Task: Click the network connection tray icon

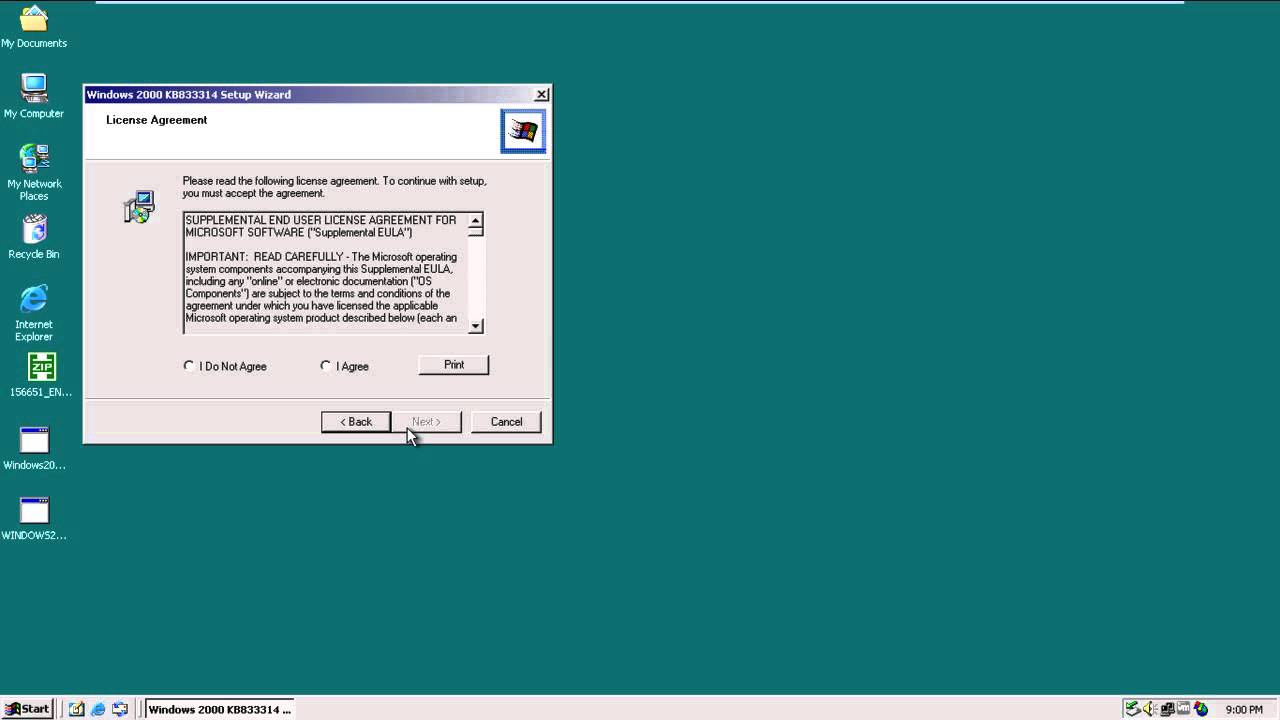Action: [1166, 709]
